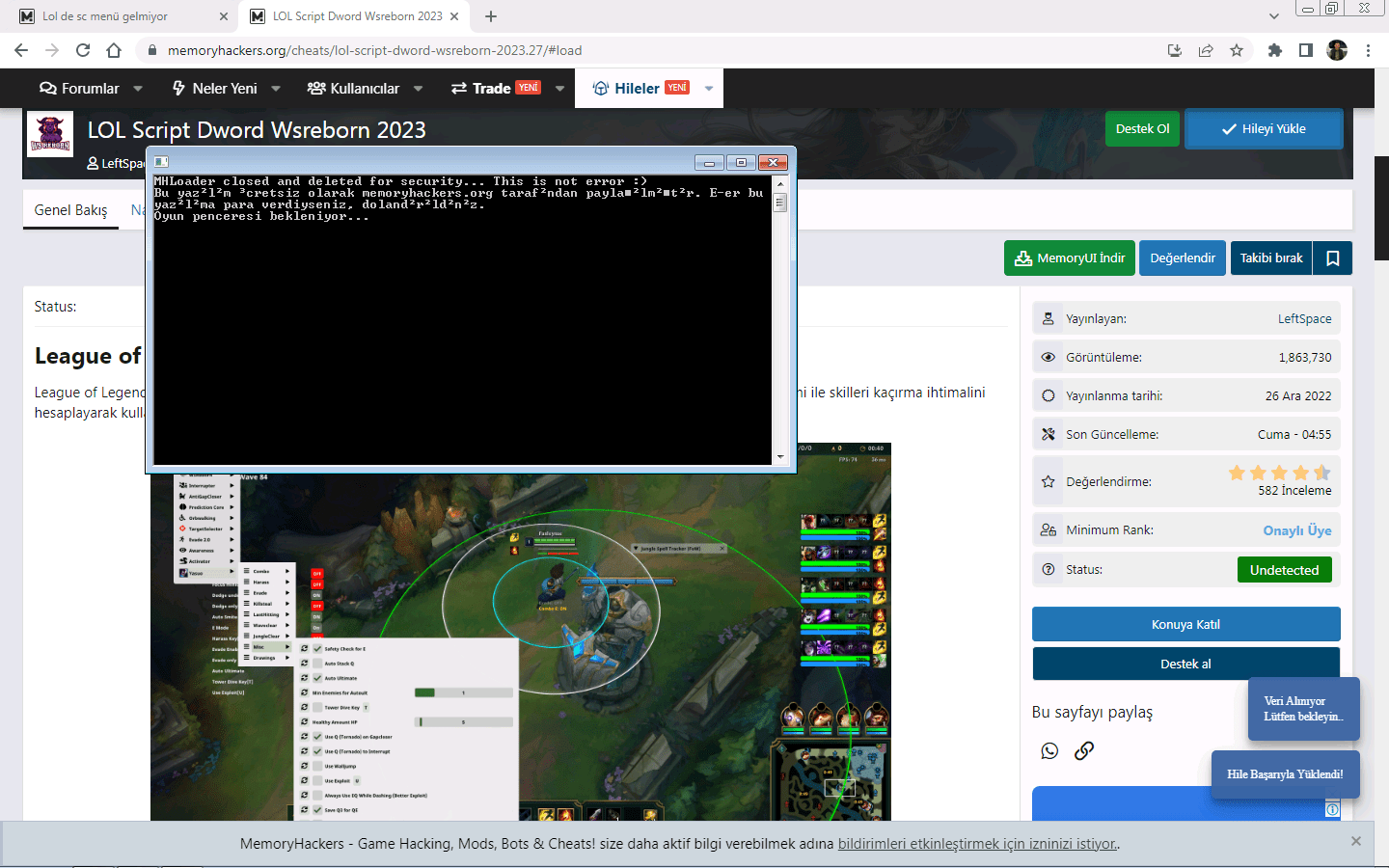Click the Destek Ol button
The width and height of the screenshot is (1389, 868).
tap(1142, 128)
